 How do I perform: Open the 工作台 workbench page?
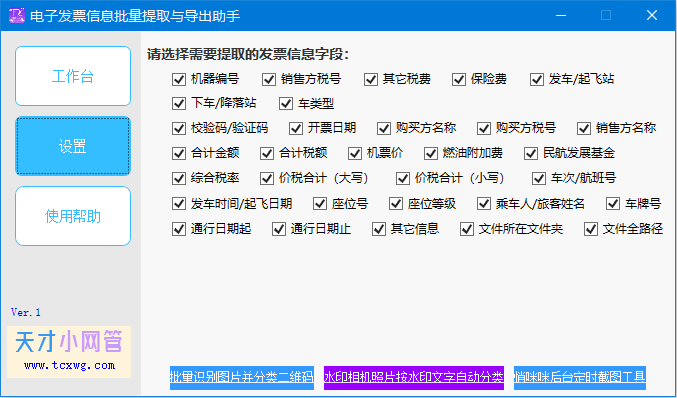[x=73, y=76]
